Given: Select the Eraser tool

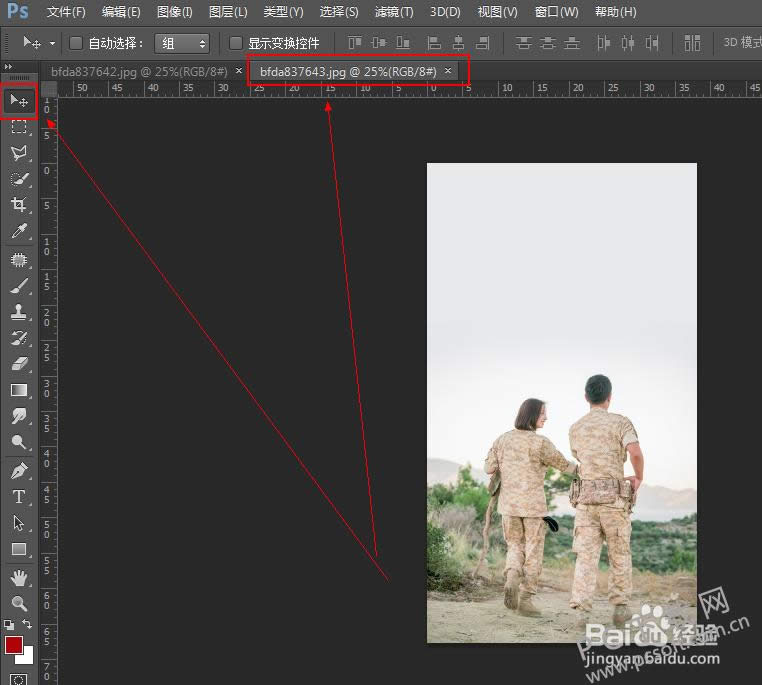Looking at the screenshot, I should tap(19, 364).
